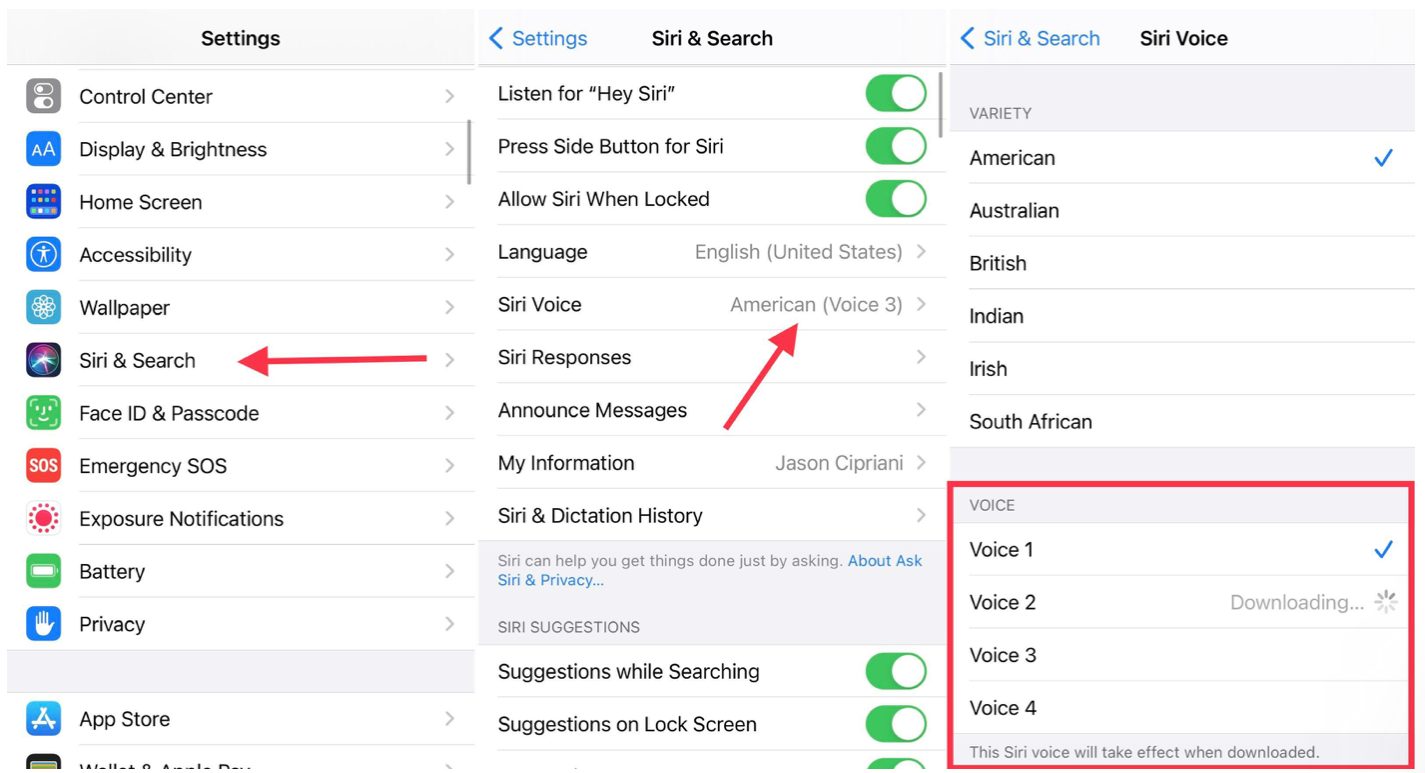Tap the Siri & Search icon

[x=43, y=360]
